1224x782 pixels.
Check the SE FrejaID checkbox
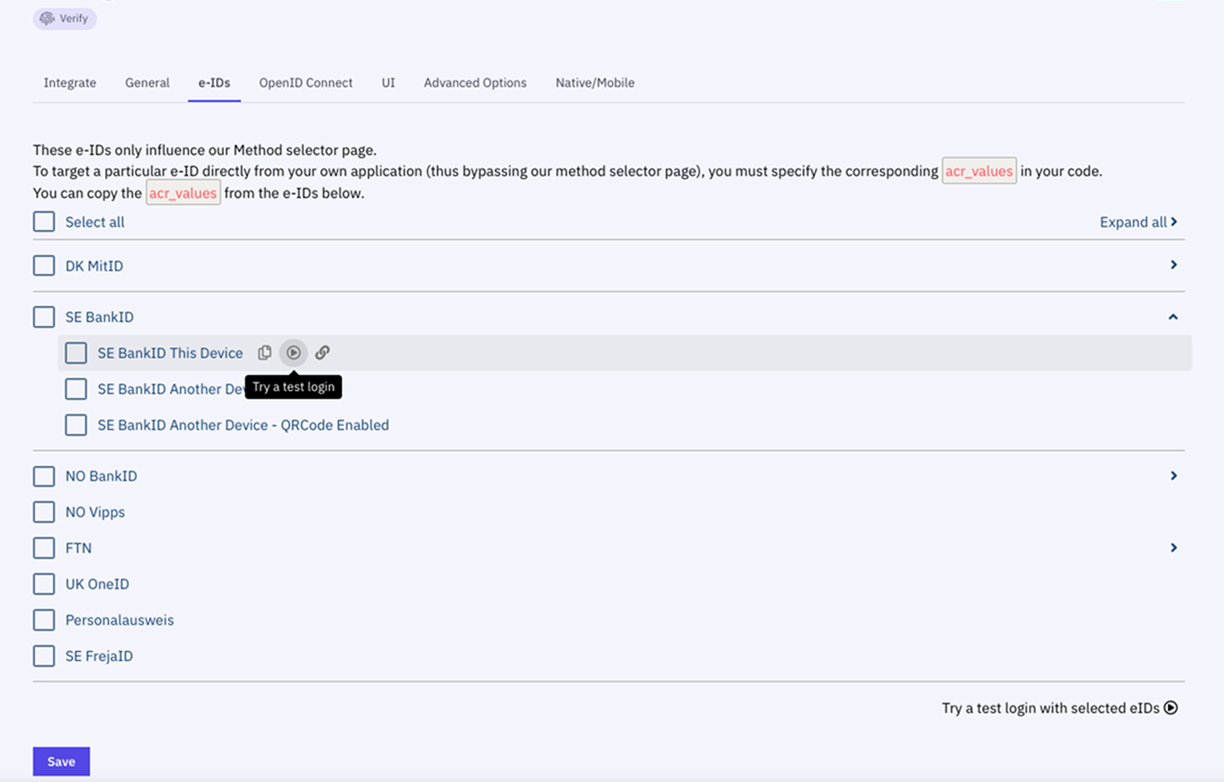(x=43, y=655)
